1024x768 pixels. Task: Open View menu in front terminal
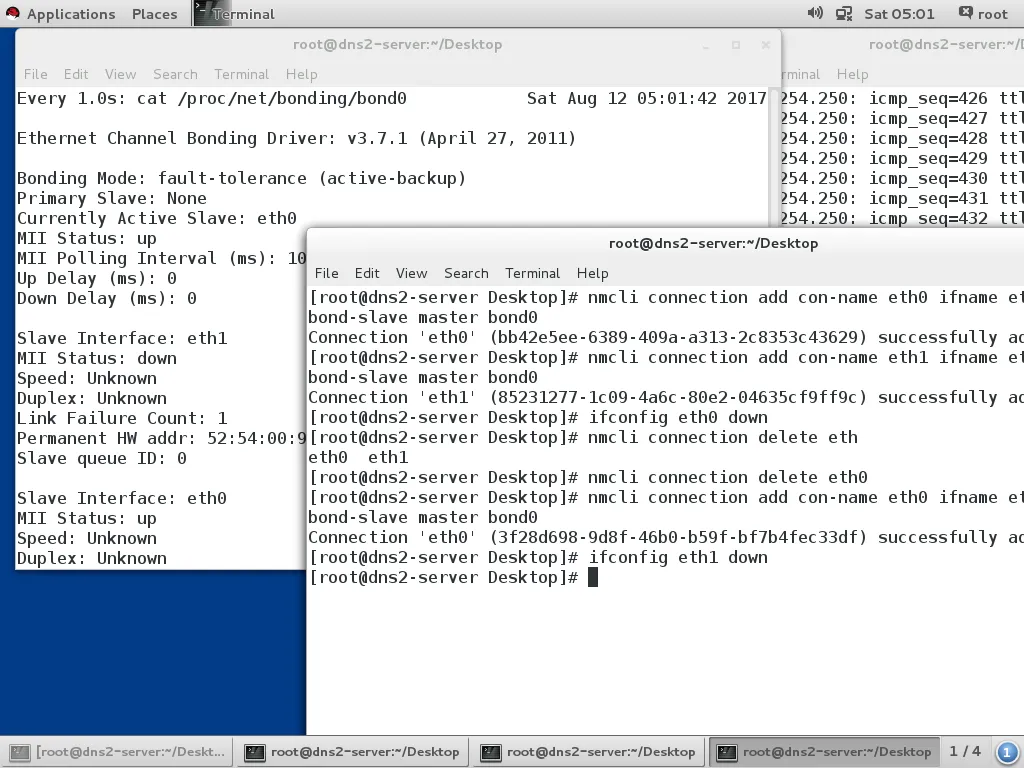(411, 273)
